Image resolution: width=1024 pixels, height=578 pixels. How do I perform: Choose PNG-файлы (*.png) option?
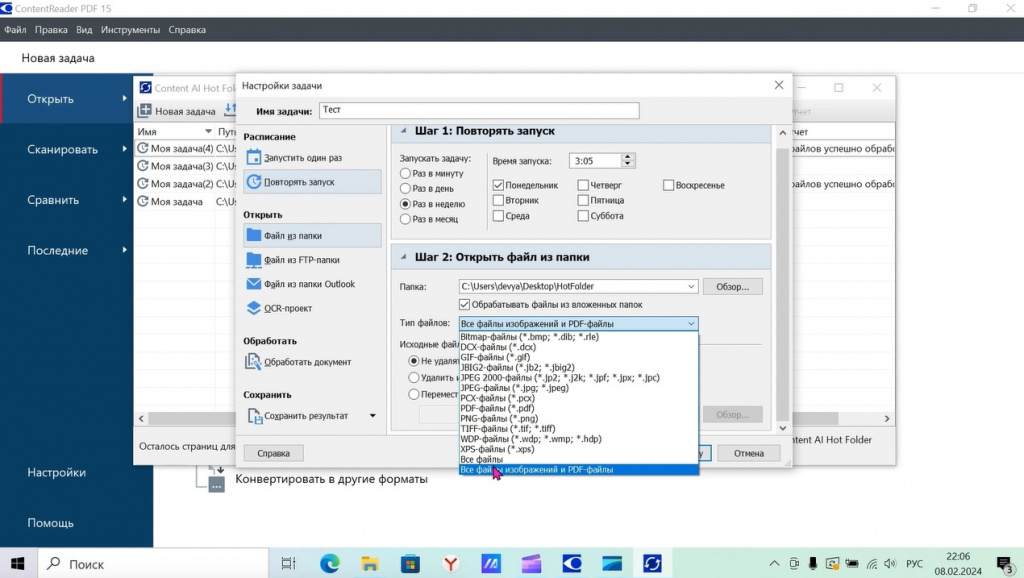pyautogui.click(x=579, y=418)
